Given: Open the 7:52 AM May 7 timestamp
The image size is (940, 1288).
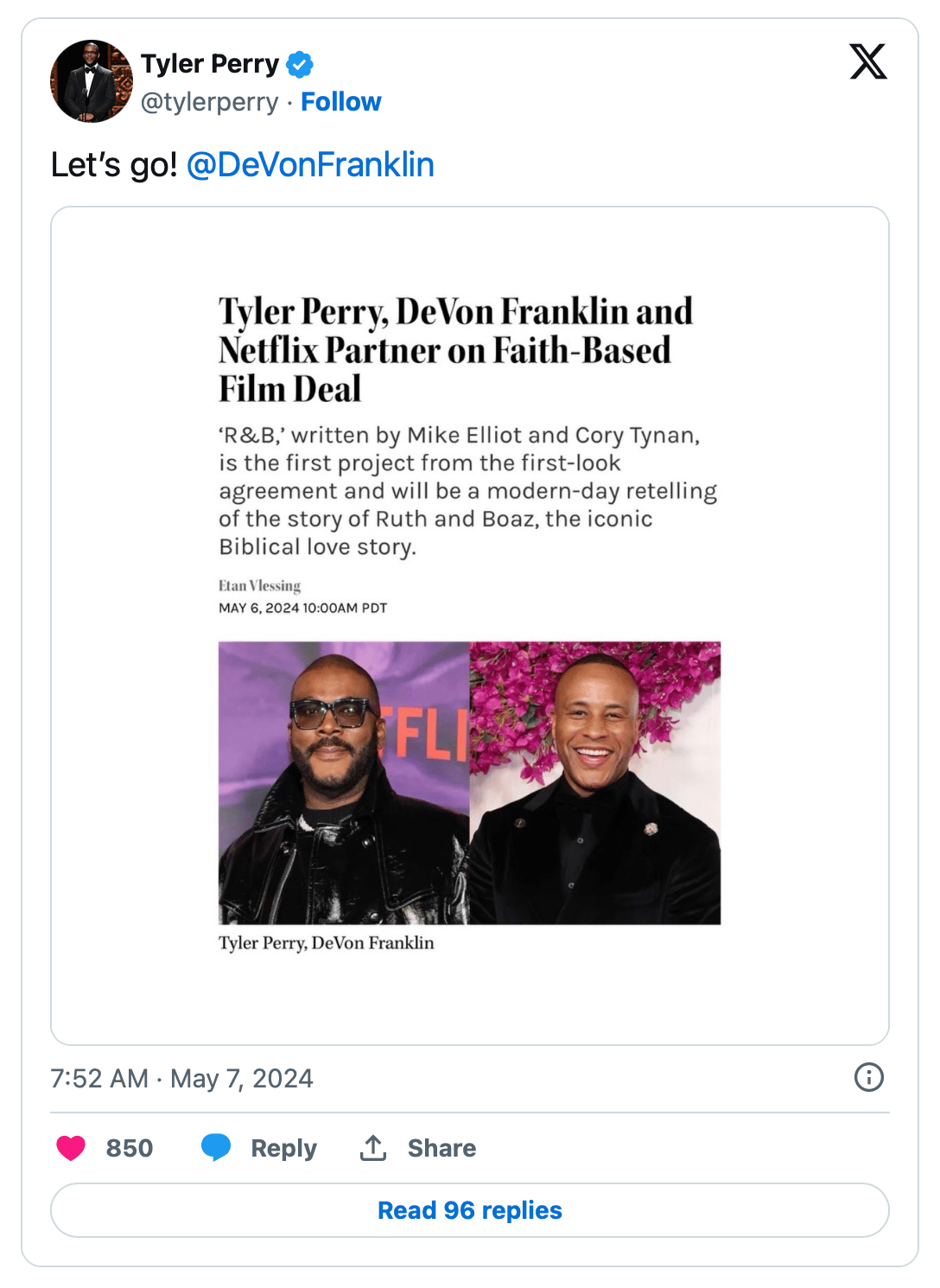Looking at the screenshot, I should point(181,1079).
